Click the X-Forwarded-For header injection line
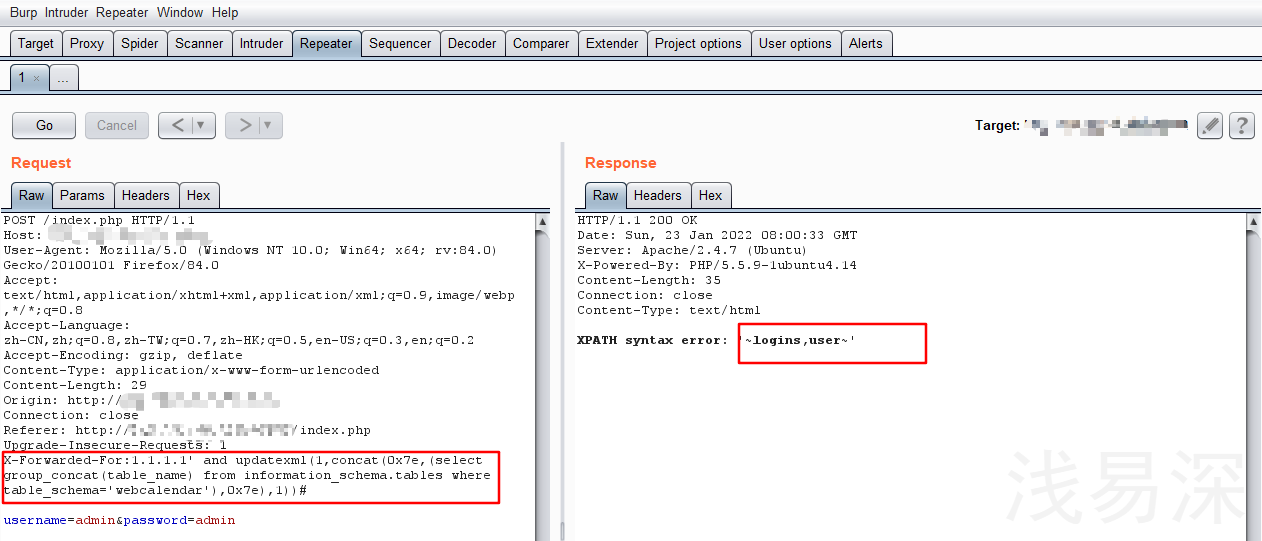The height and width of the screenshot is (541, 1262). 247,475
